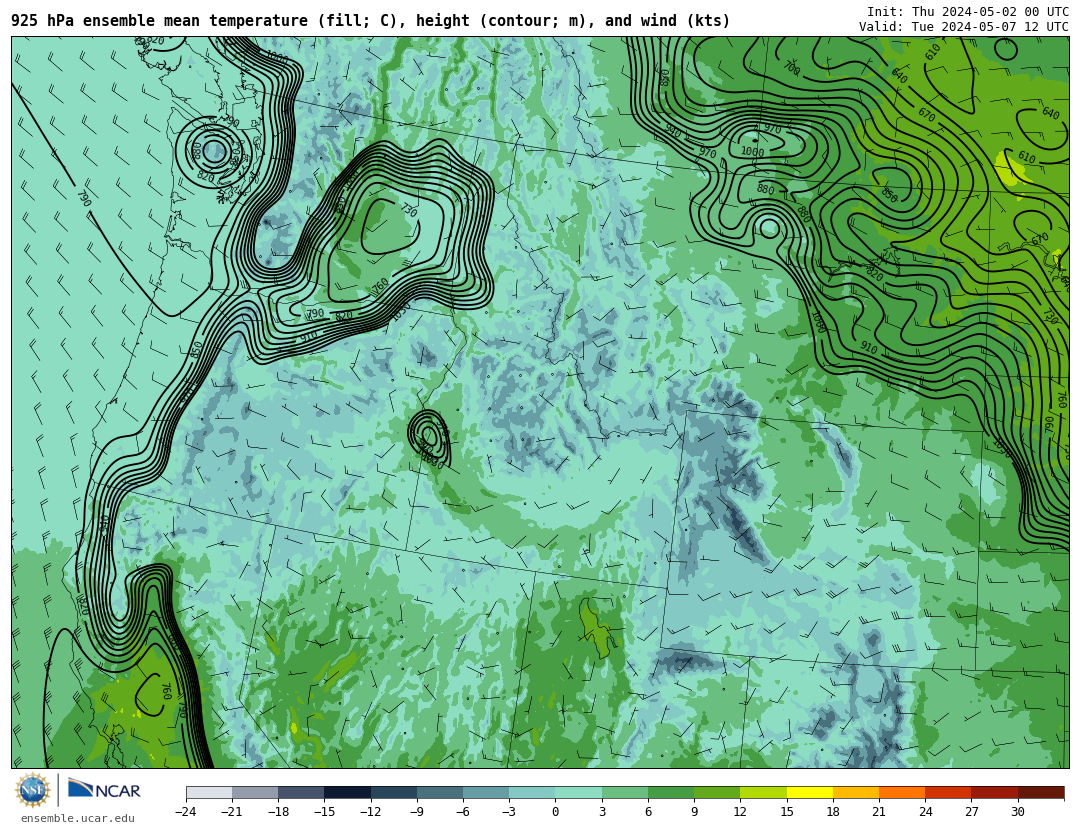Pick the colorbar segment between 0 and 3

pos(579,792)
